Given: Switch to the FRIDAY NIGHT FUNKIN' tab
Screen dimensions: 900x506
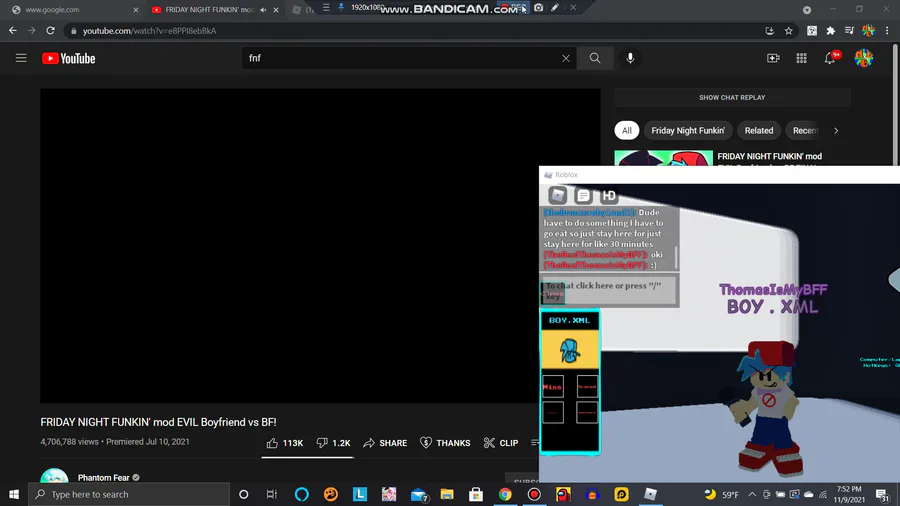Looking at the screenshot, I should 210,10.
